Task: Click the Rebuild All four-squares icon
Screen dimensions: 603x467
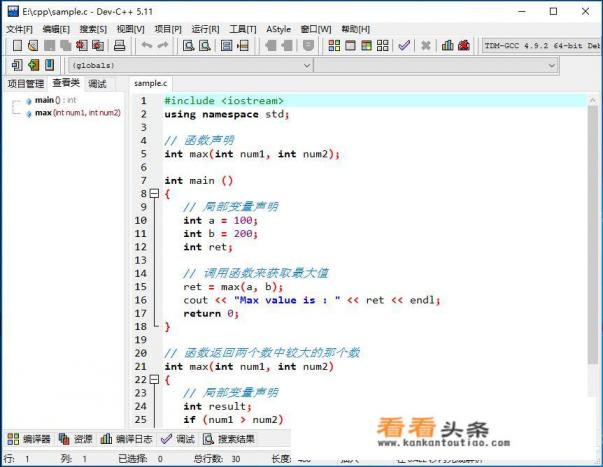Action: (x=383, y=45)
